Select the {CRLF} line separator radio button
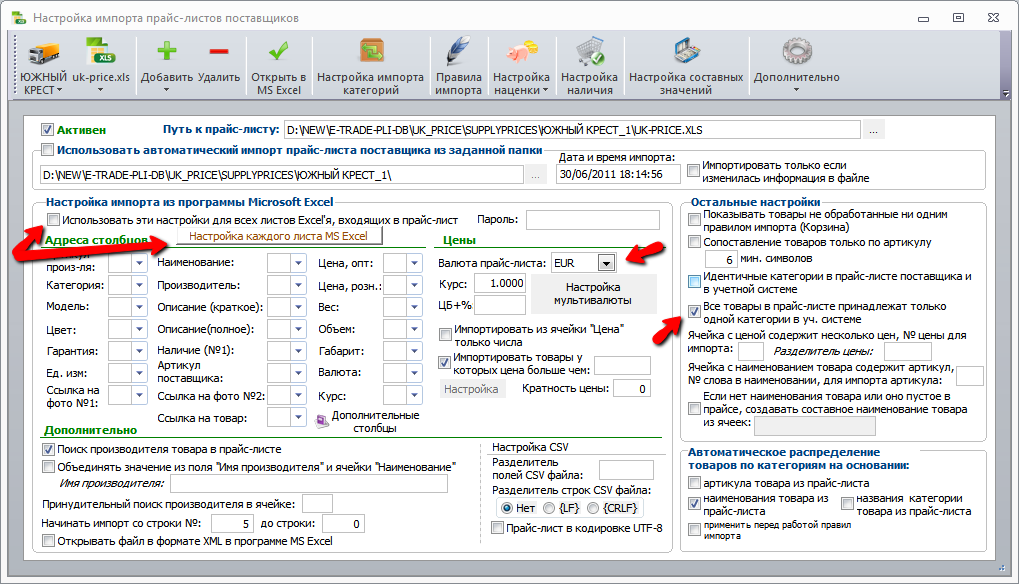1019x584 pixels. pos(593,508)
